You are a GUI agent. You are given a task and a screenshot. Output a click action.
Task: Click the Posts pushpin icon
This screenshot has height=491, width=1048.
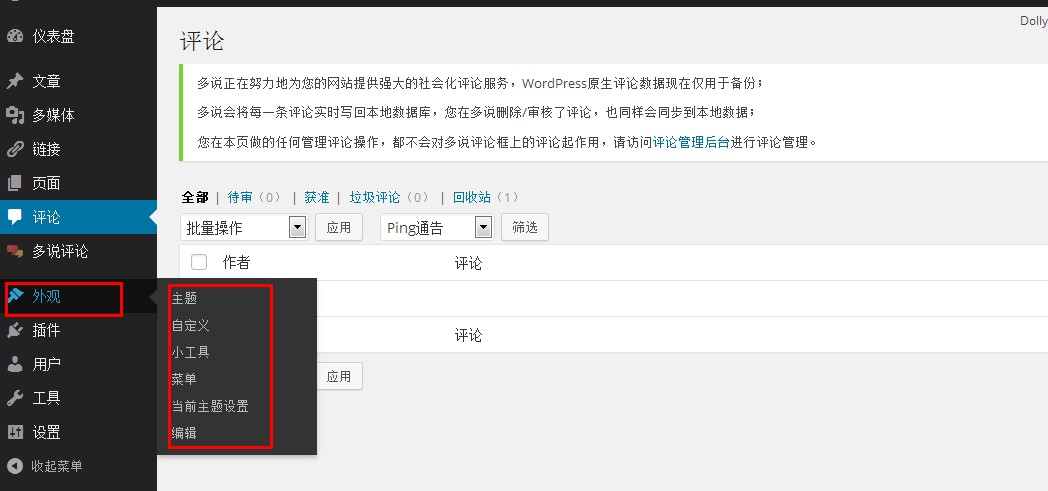15,81
